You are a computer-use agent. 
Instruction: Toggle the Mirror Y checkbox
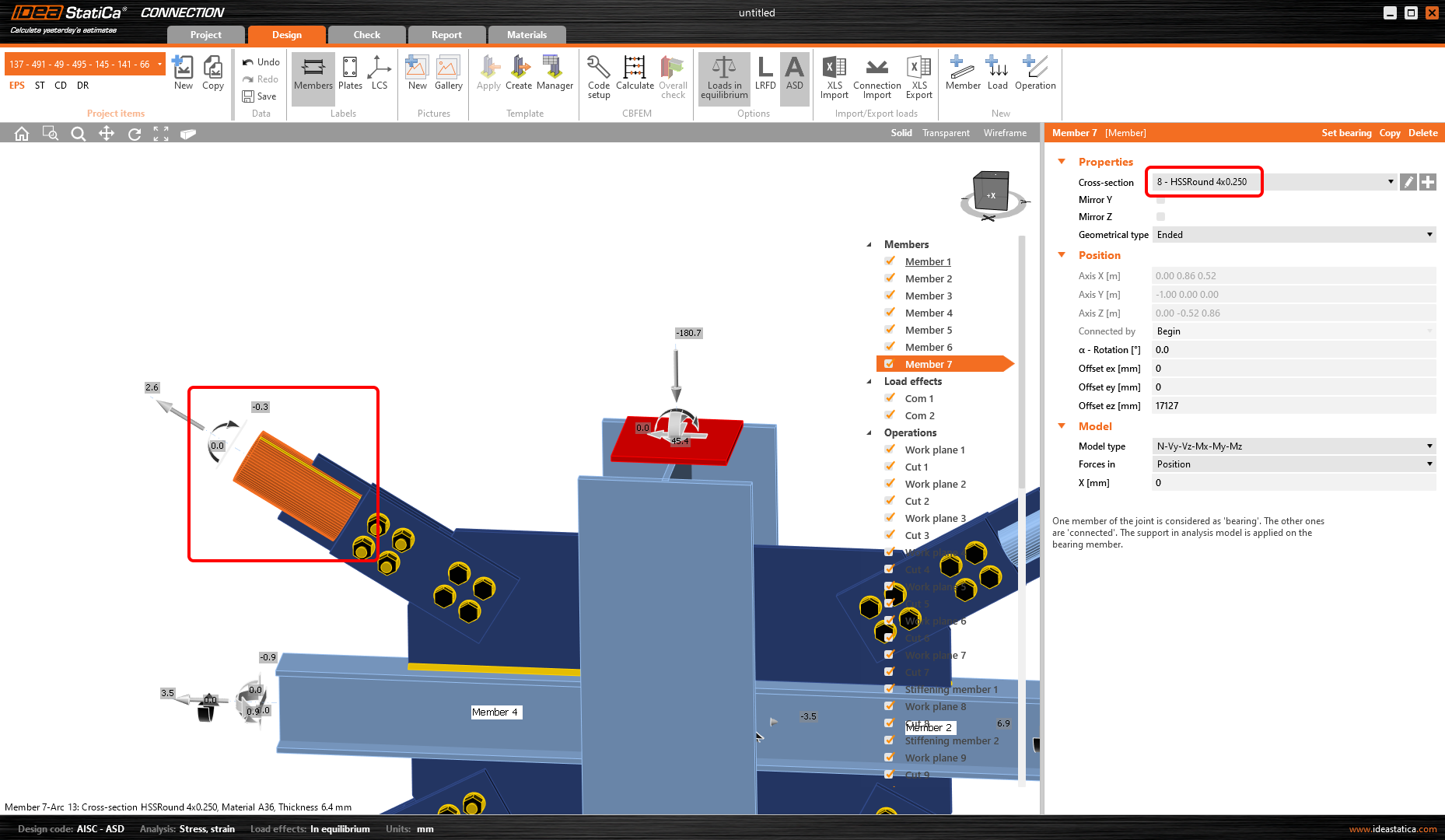[x=1160, y=200]
